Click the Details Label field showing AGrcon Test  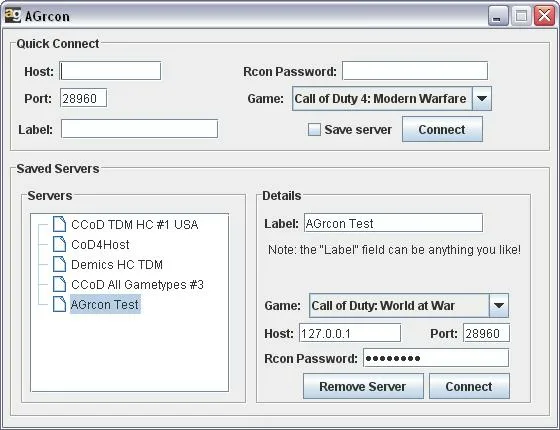pos(393,223)
